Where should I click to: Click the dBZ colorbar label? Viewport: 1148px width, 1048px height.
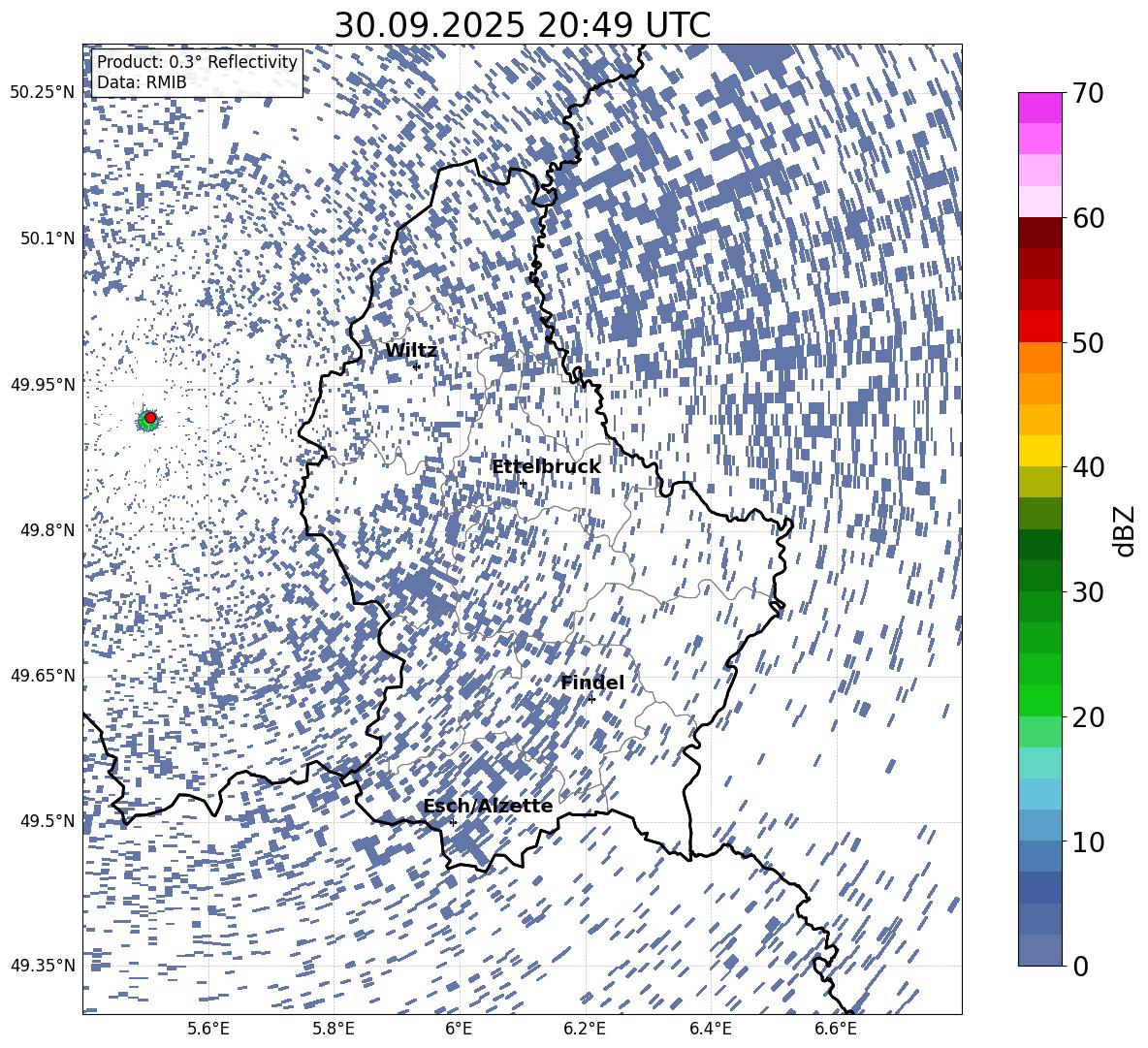[1126, 530]
